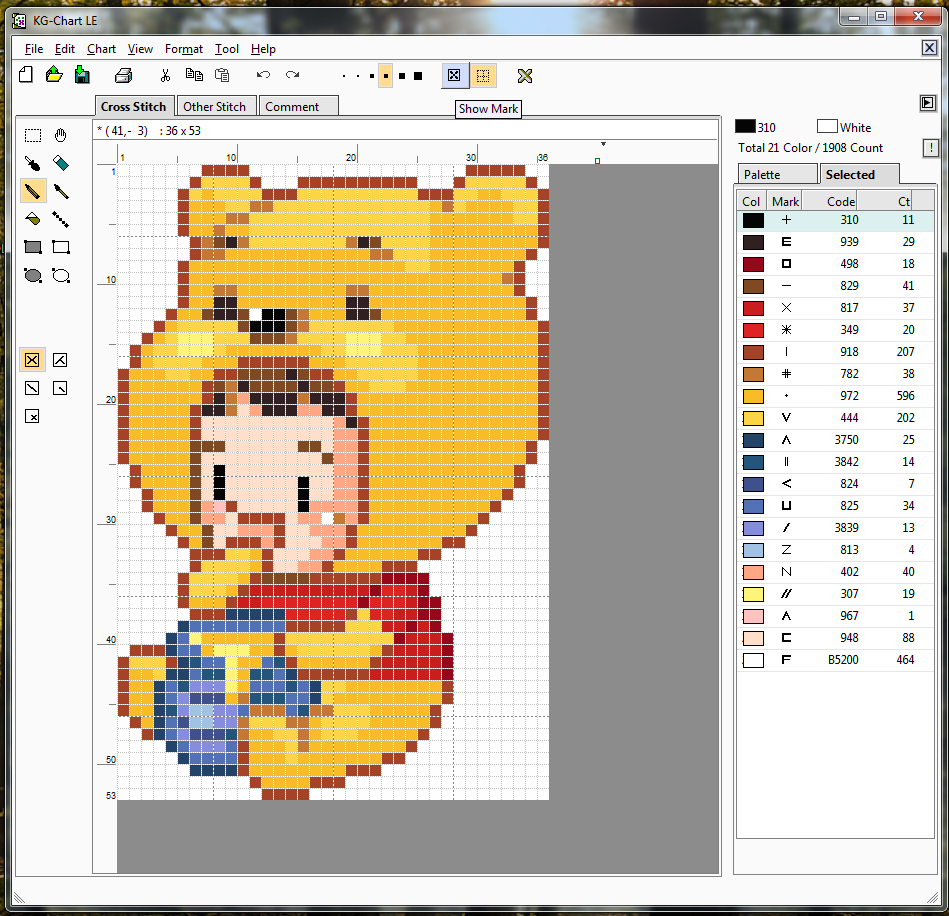The width and height of the screenshot is (949, 916).
Task: Click the Copy icon
Action: point(194,74)
